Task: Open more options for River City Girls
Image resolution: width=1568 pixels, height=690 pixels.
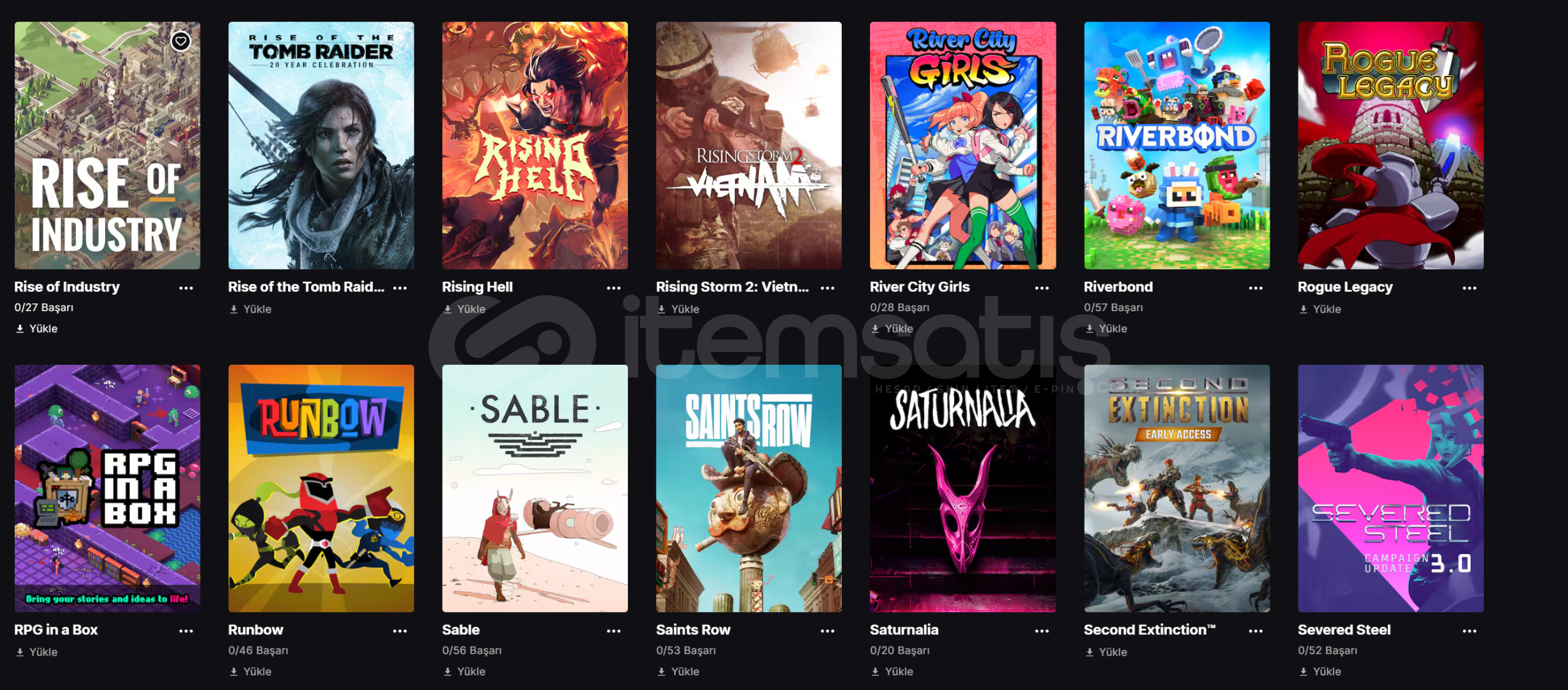Action: pyautogui.click(x=1042, y=288)
